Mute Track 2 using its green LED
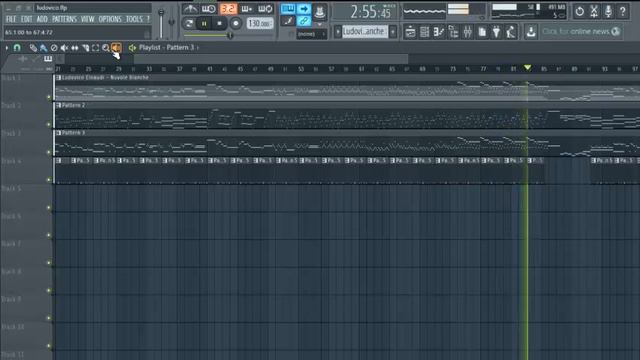The image size is (640, 360). (x=49, y=124)
